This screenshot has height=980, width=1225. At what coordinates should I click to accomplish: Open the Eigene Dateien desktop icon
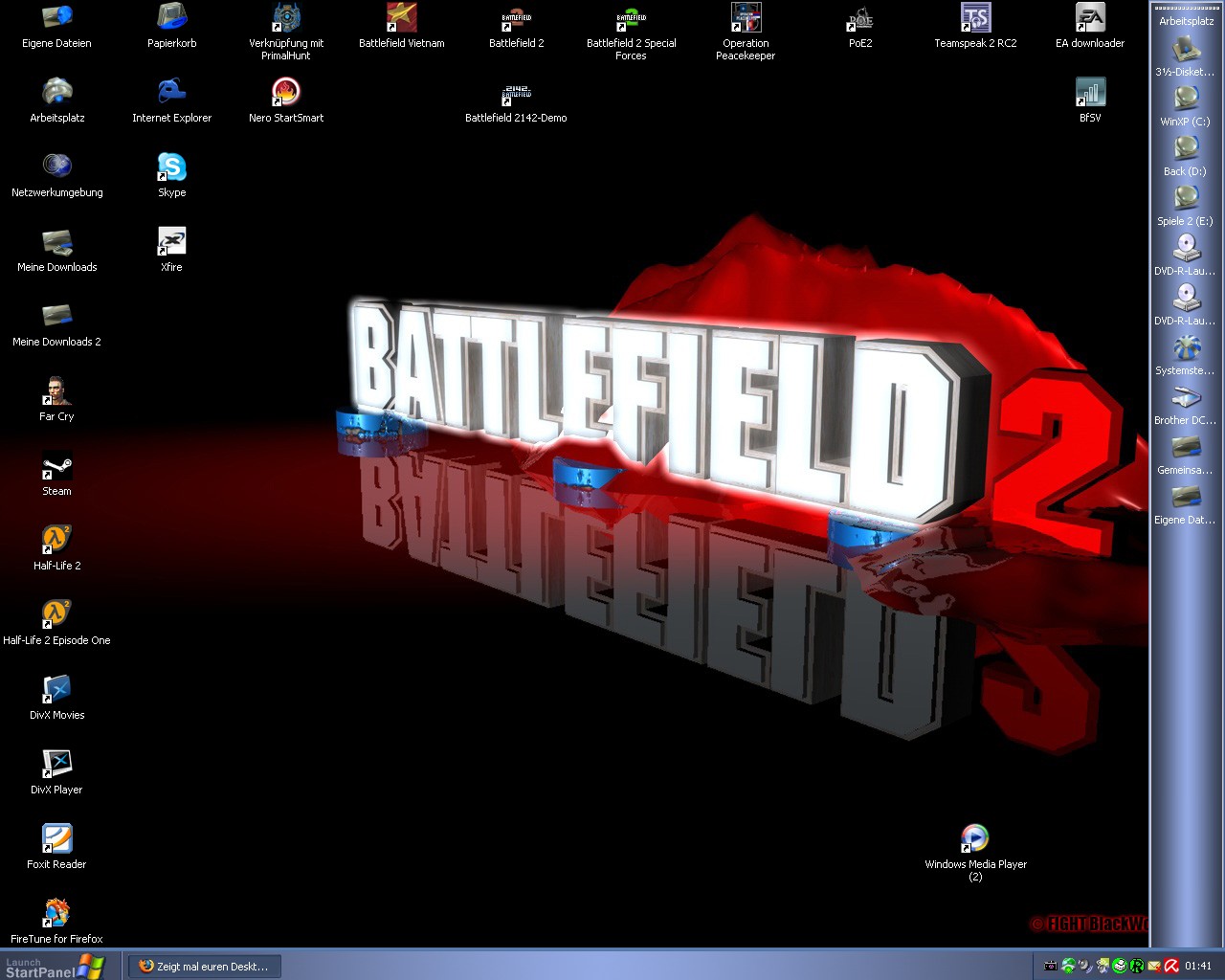click(x=56, y=17)
